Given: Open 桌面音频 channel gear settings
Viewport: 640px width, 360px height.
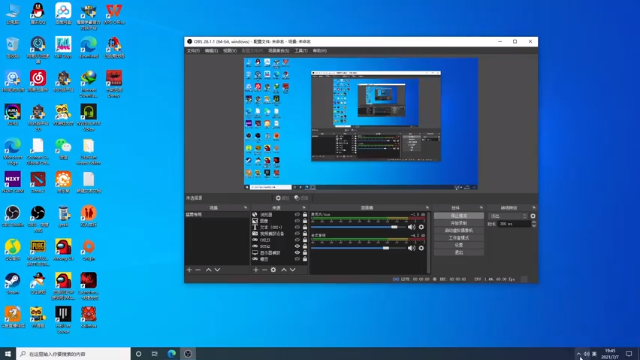Looking at the screenshot, I should pos(421,248).
